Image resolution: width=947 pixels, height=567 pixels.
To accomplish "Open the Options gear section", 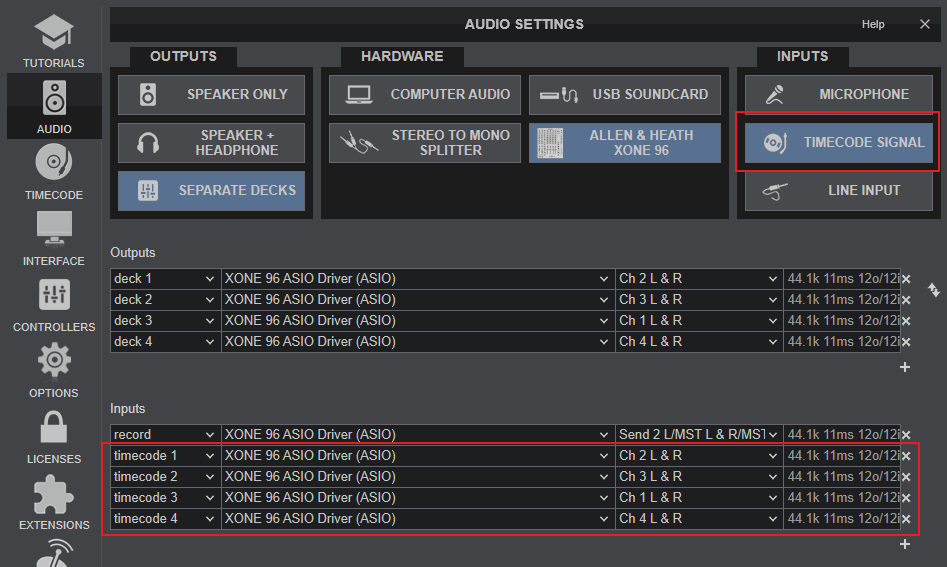I will (x=53, y=370).
